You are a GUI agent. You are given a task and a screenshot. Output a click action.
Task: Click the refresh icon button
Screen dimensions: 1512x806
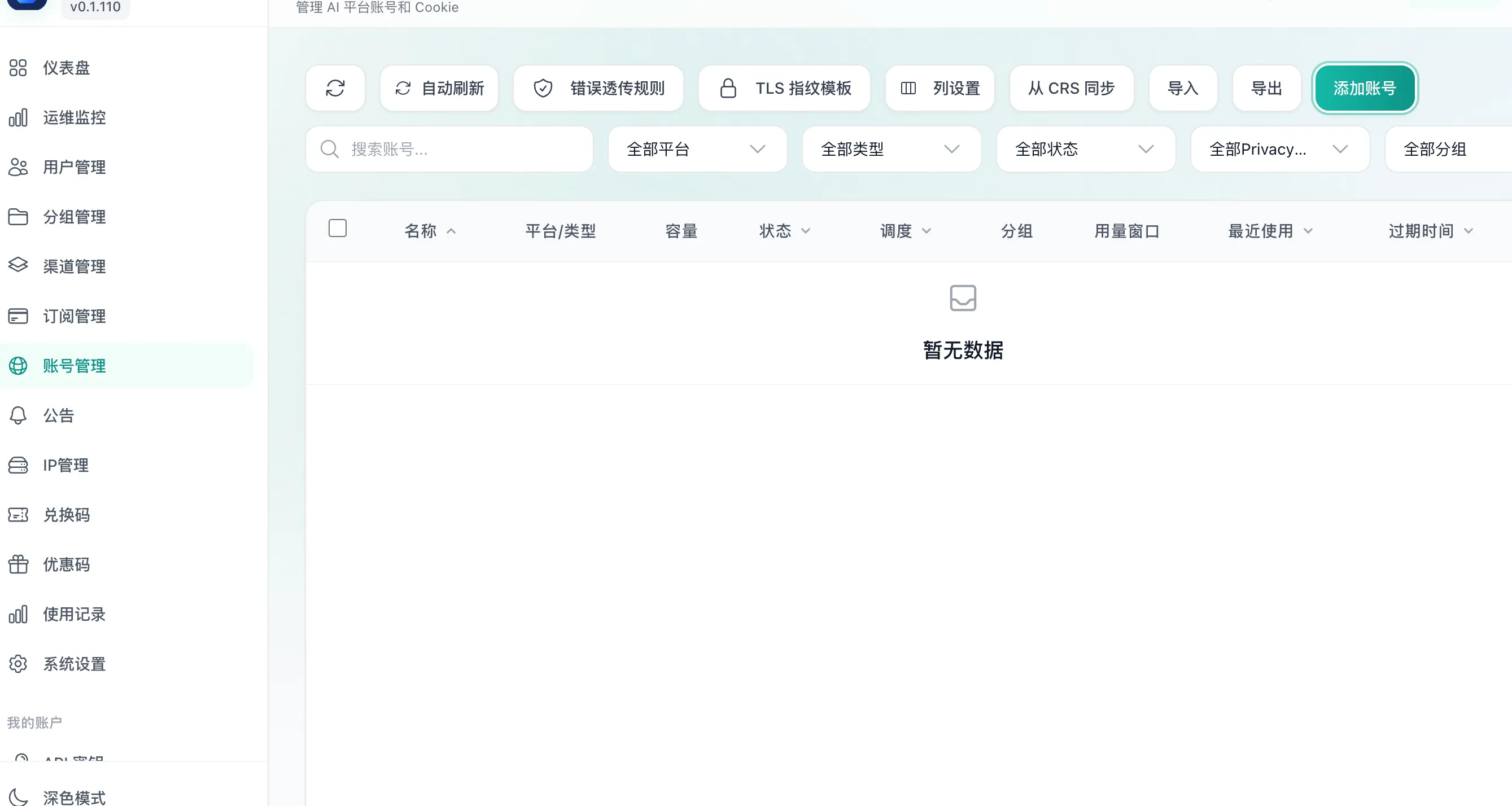335,88
